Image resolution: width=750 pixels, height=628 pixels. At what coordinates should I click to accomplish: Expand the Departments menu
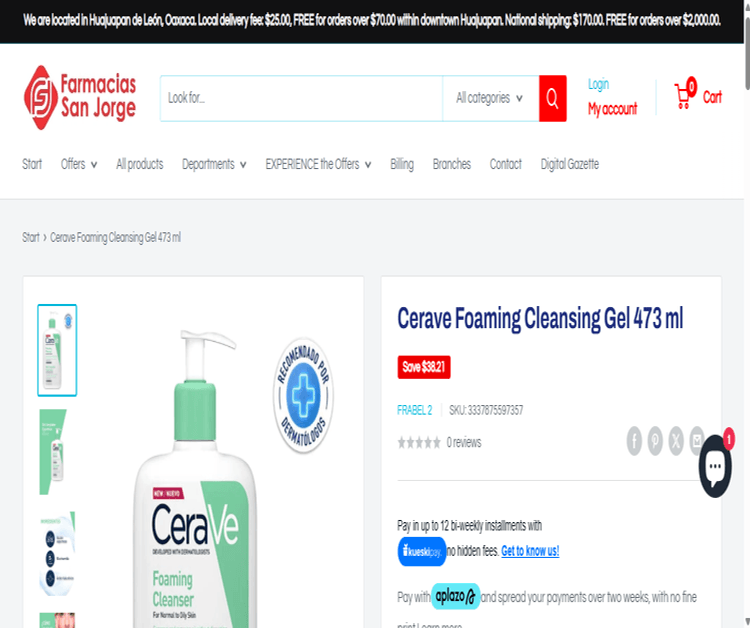click(214, 165)
